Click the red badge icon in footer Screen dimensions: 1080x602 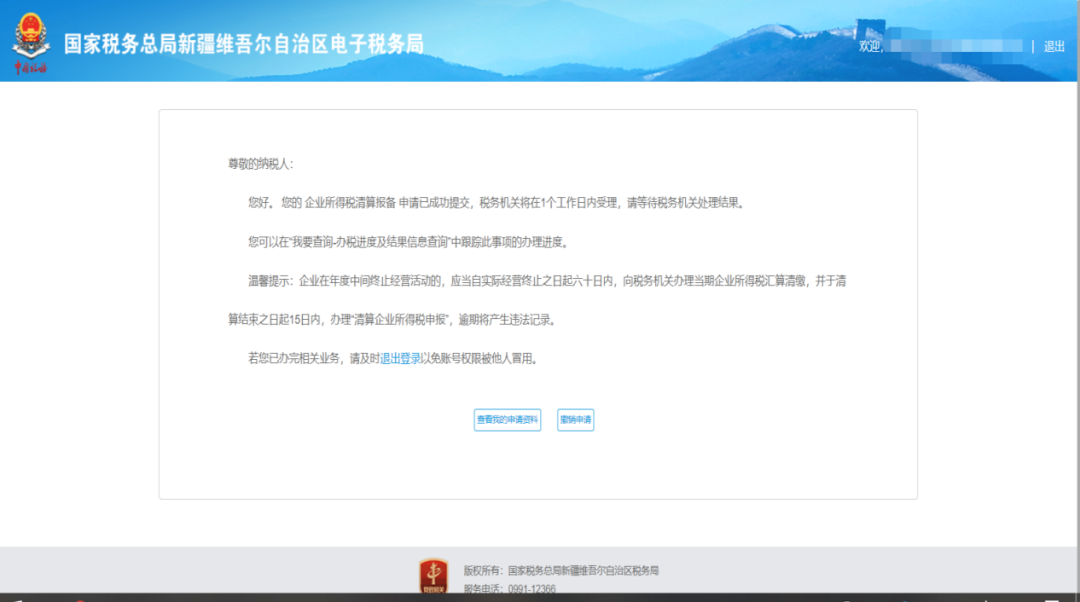(x=433, y=577)
